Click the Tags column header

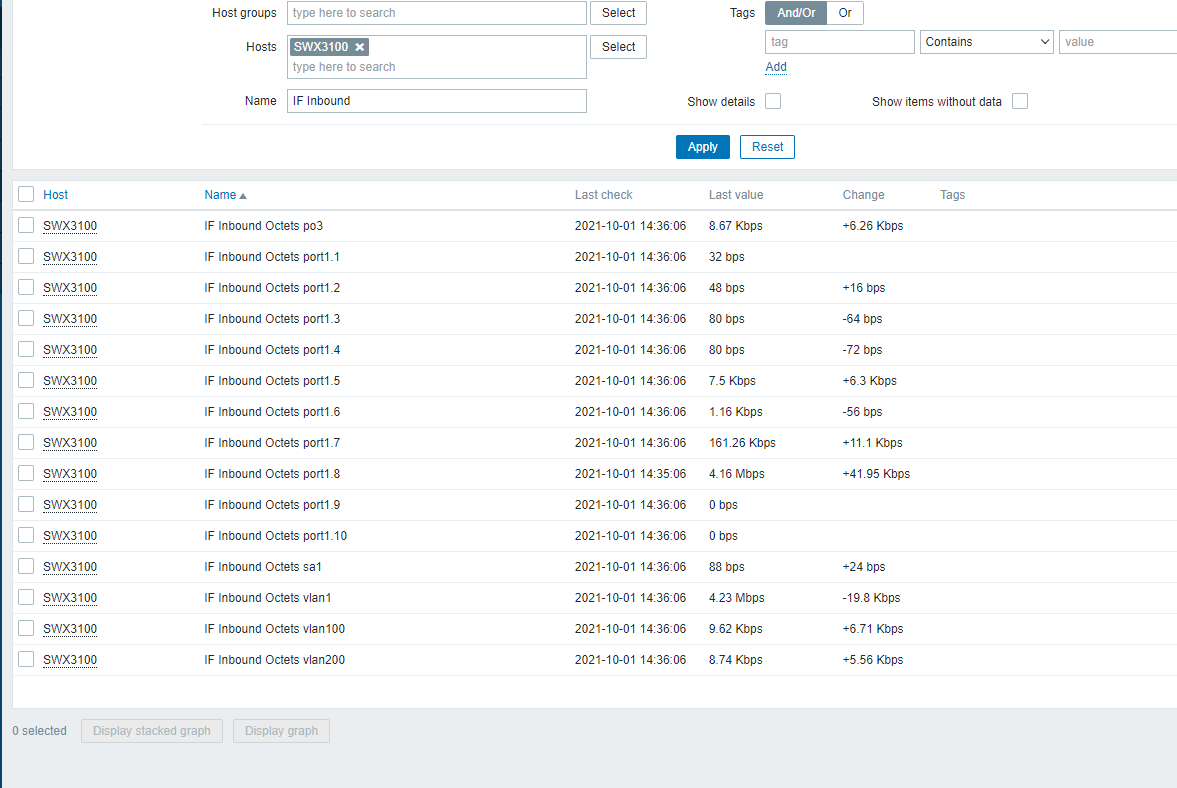[x=953, y=194]
